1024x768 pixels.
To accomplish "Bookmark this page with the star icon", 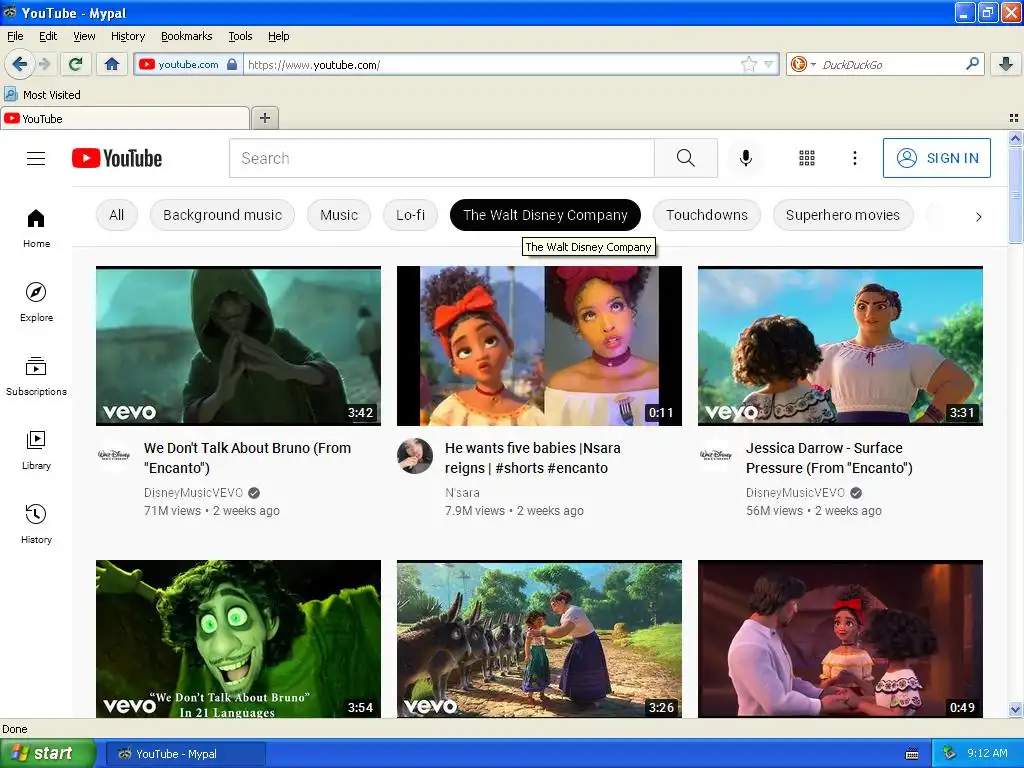I will (x=748, y=64).
